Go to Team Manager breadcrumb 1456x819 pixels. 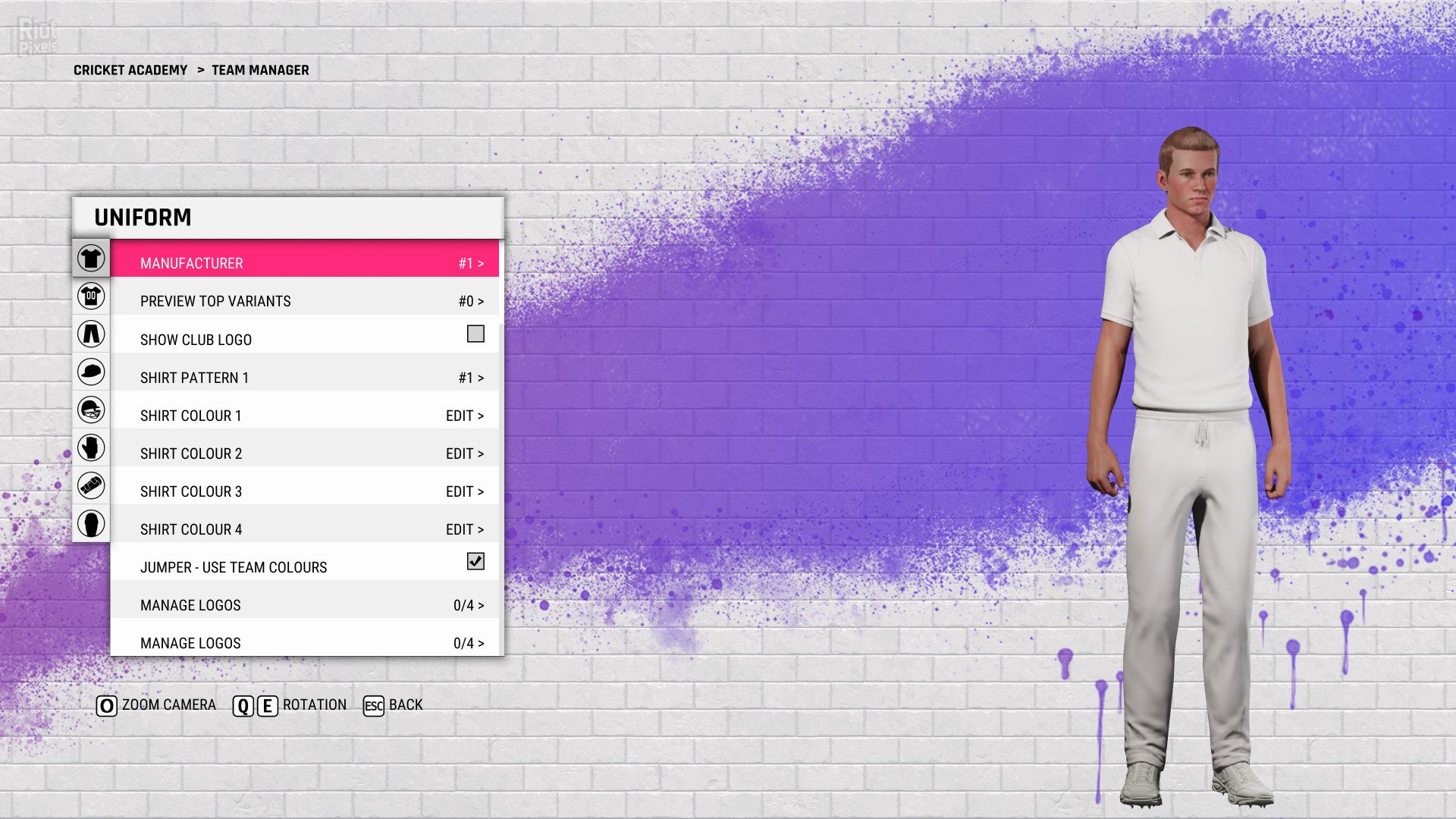259,70
